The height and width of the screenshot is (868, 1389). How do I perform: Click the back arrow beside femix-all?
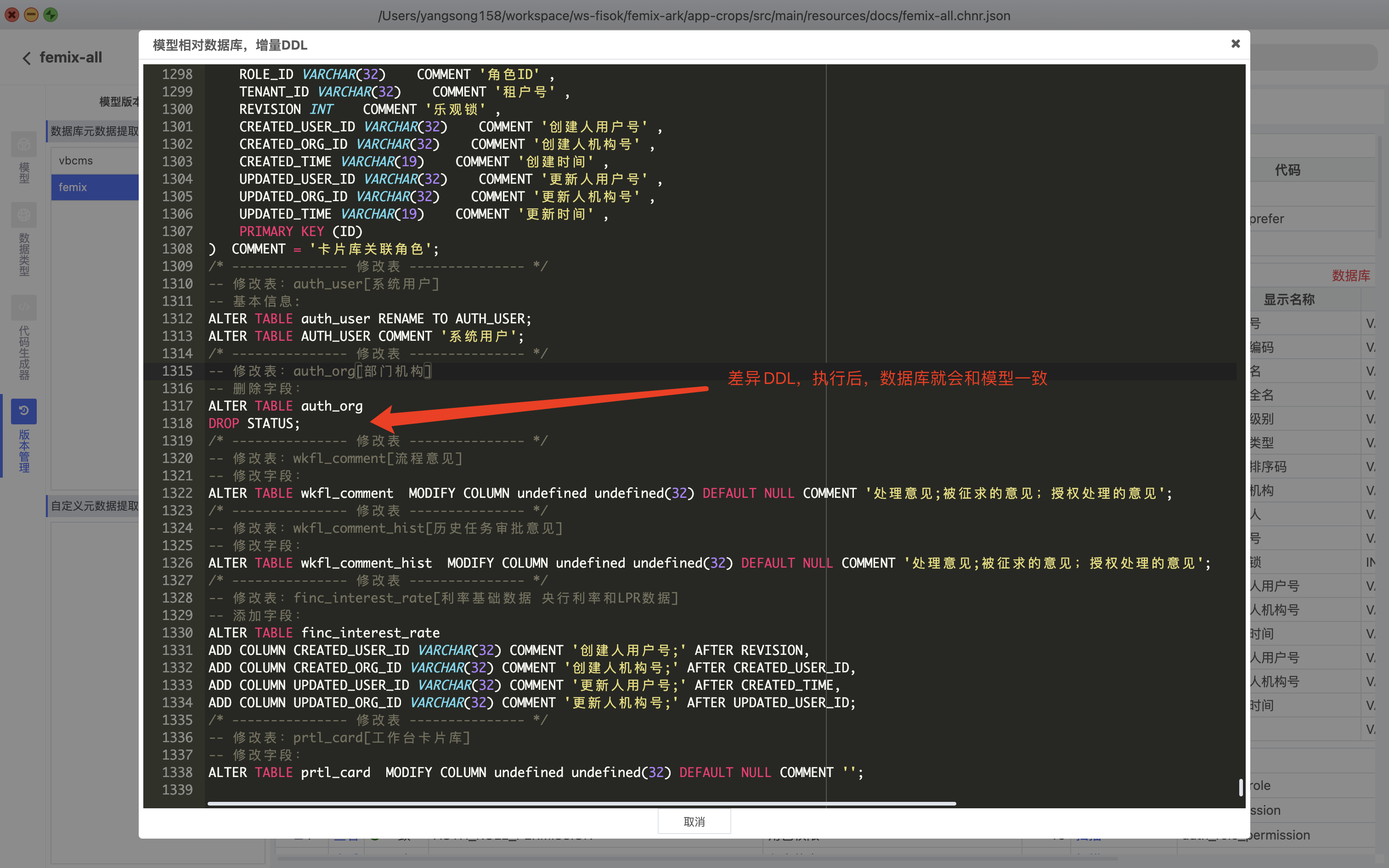point(26,58)
